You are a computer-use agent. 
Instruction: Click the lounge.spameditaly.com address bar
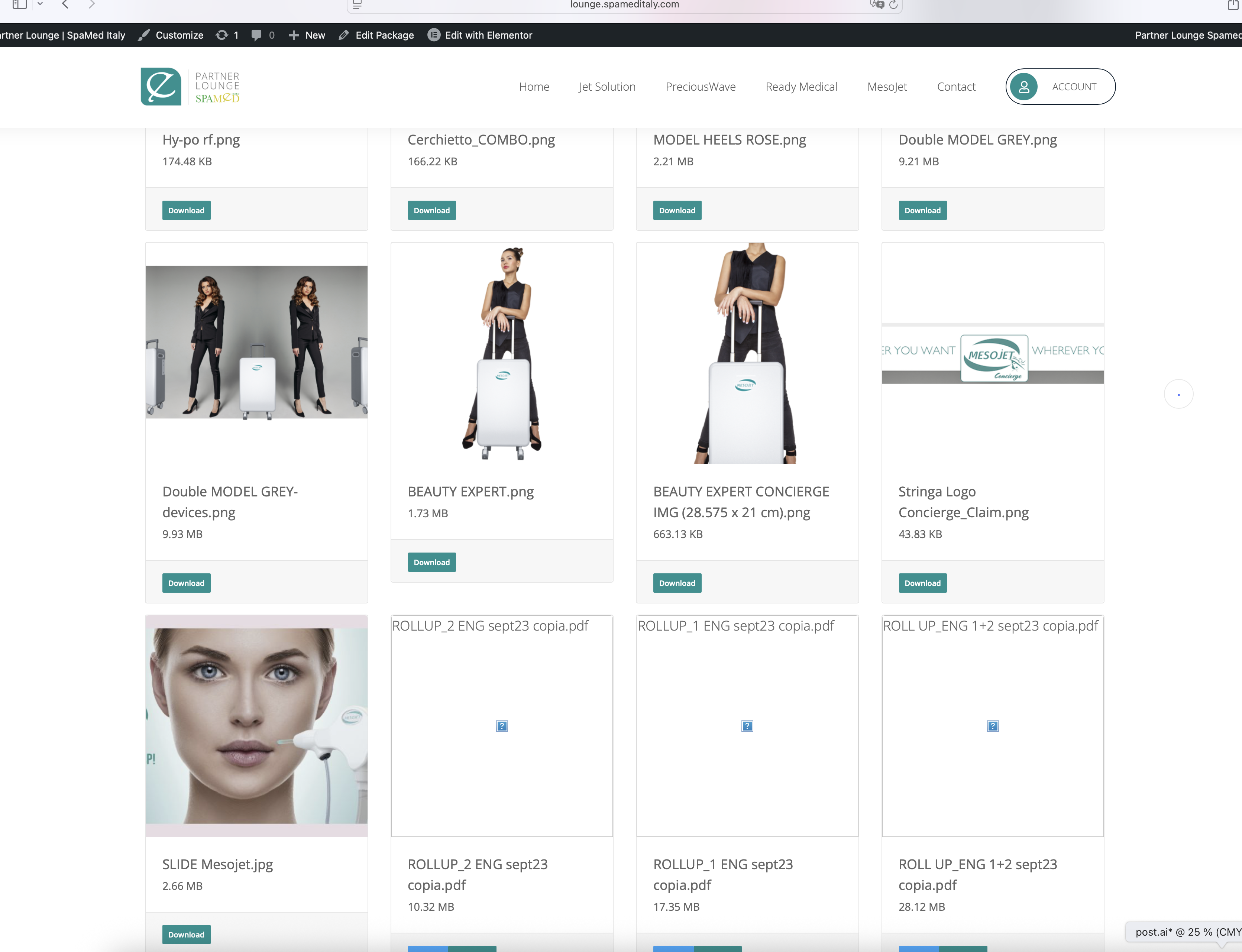tap(624, 5)
